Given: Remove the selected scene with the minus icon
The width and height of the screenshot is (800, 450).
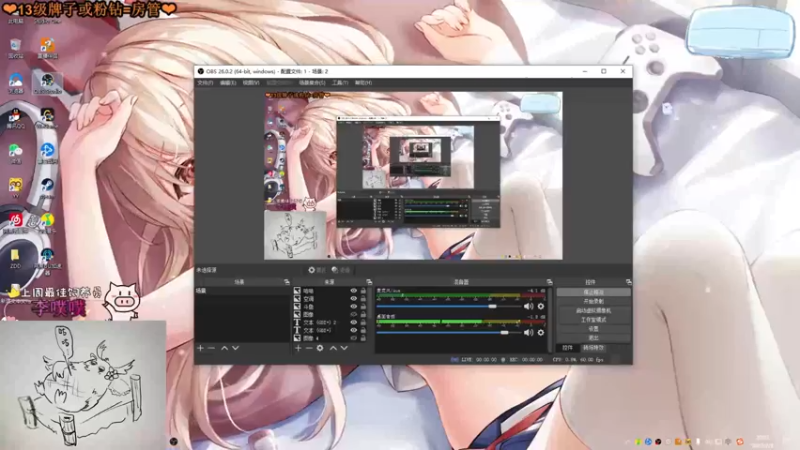Looking at the screenshot, I should click(211, 348).
